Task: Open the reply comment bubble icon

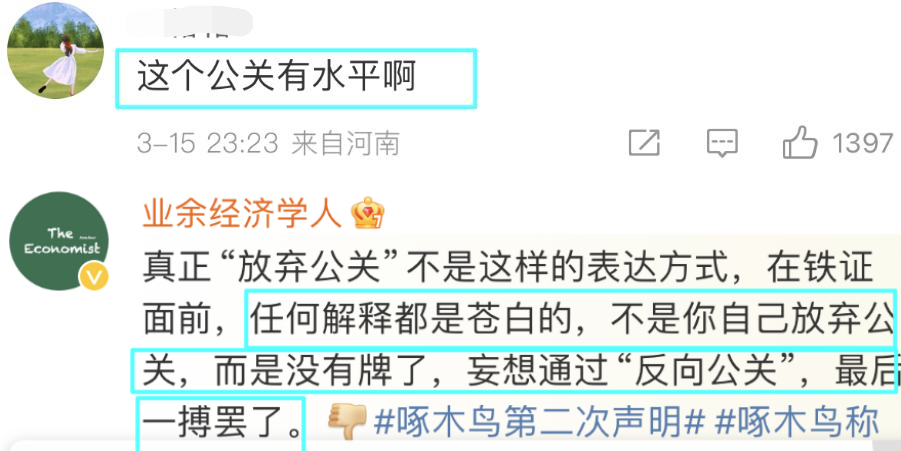Action: pyautogui.click(x=722, y=142)
